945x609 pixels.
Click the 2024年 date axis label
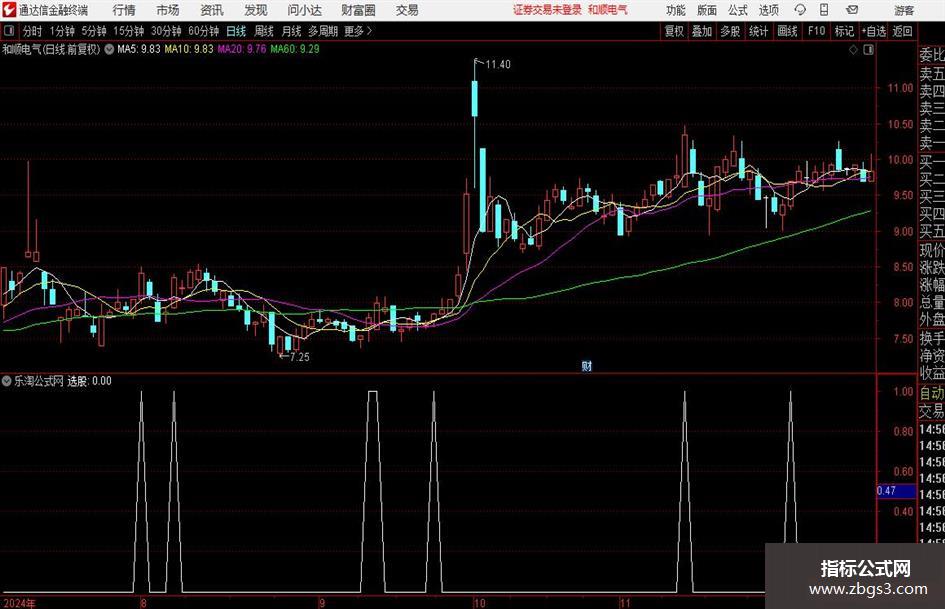(x=19, y=603)
